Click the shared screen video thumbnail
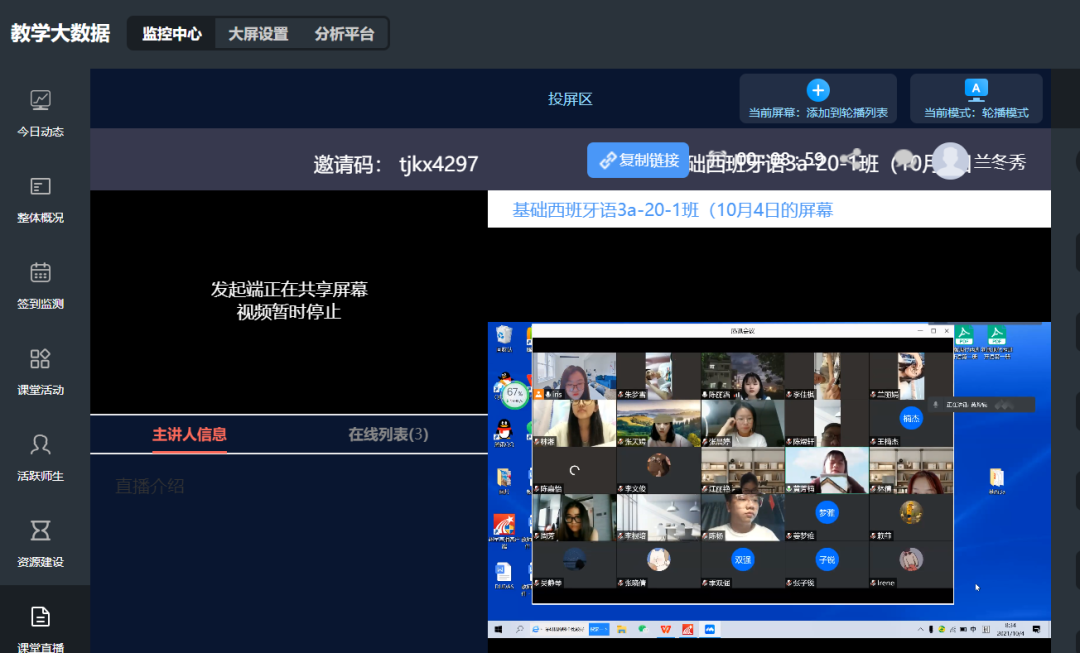Viewport: 1080px width, 653px height. point(768,478)
